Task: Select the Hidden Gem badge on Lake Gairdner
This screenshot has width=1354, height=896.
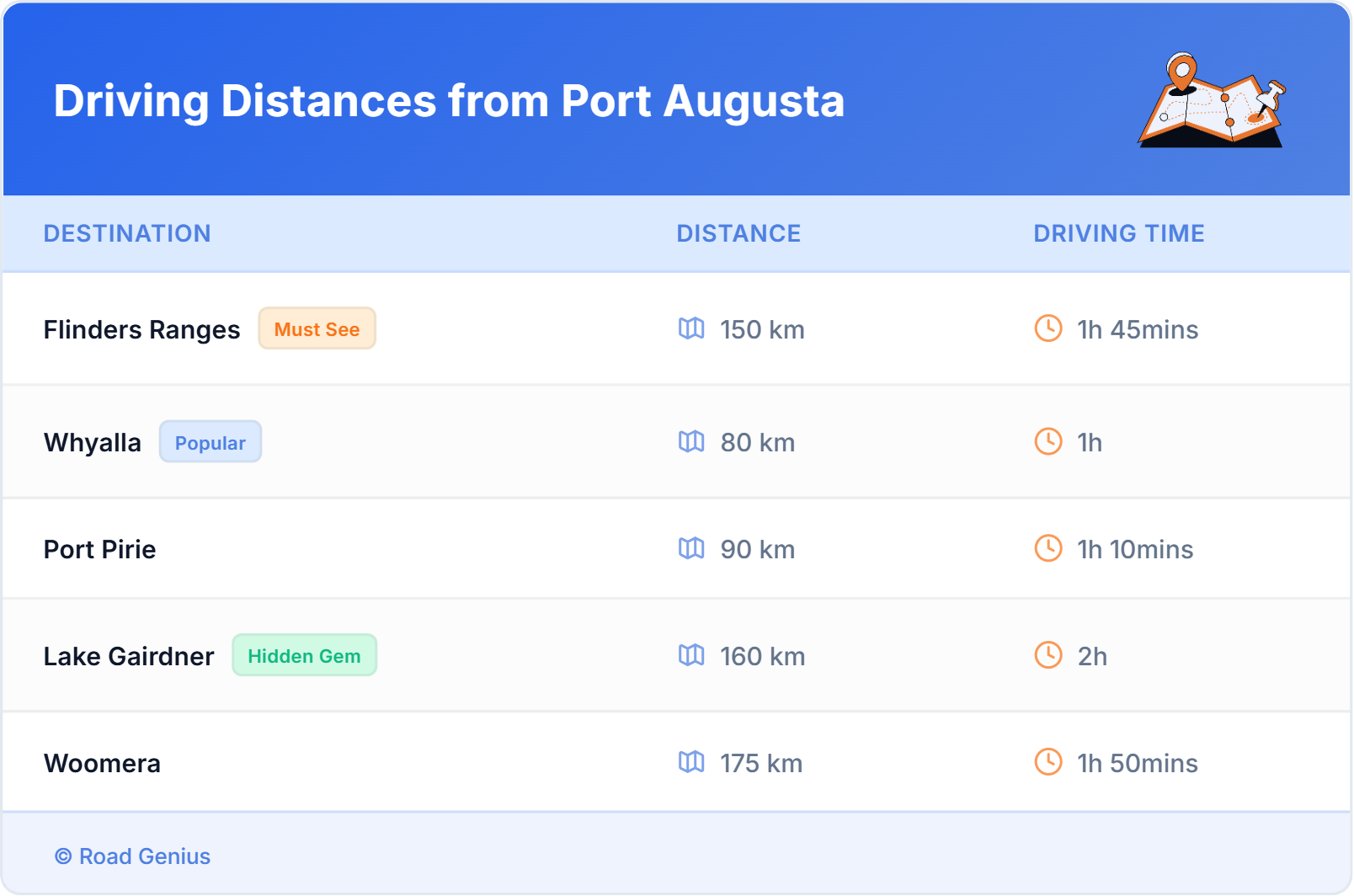Action: click(x=305, y=656)
